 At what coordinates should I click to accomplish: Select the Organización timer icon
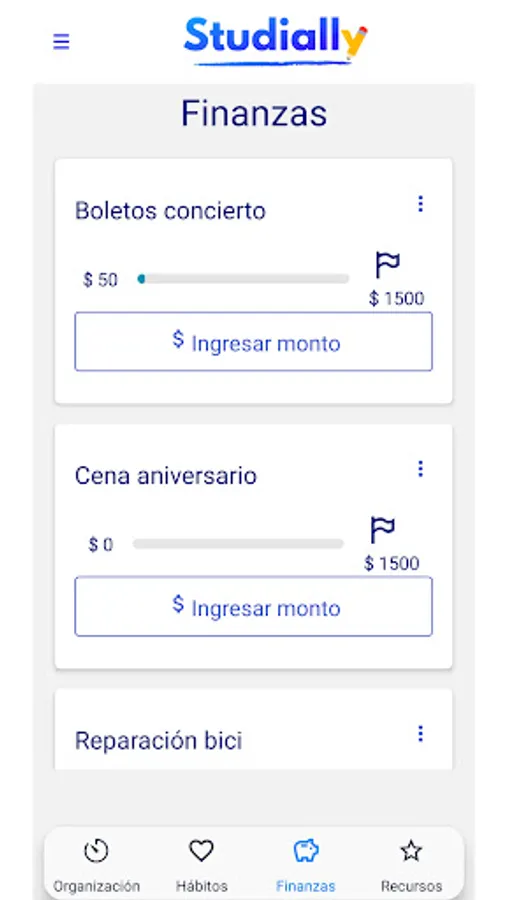pos(96,851)
